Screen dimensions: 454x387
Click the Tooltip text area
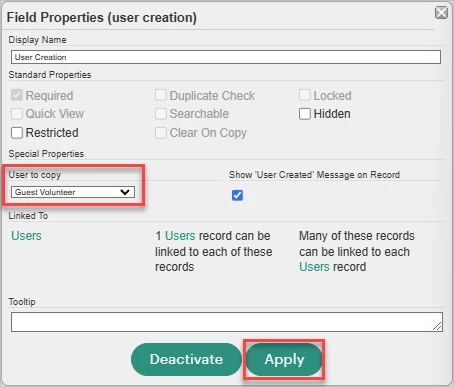coord(227,322)
